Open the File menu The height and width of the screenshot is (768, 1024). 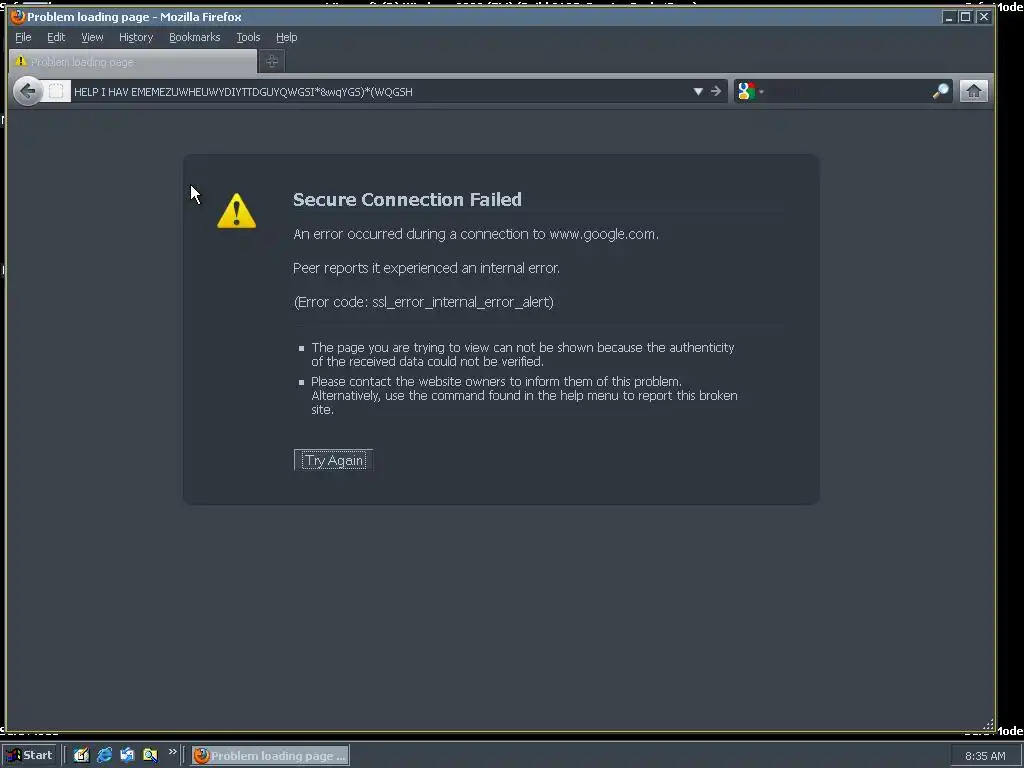[23, 37]
